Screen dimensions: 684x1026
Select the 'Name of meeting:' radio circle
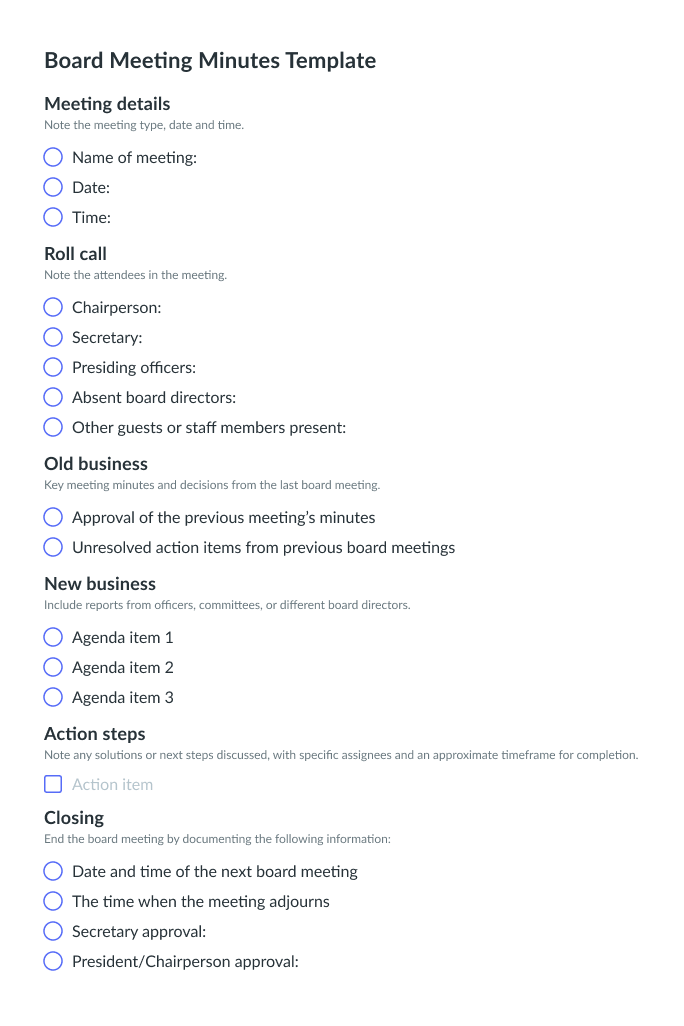(x=53, y=157)
